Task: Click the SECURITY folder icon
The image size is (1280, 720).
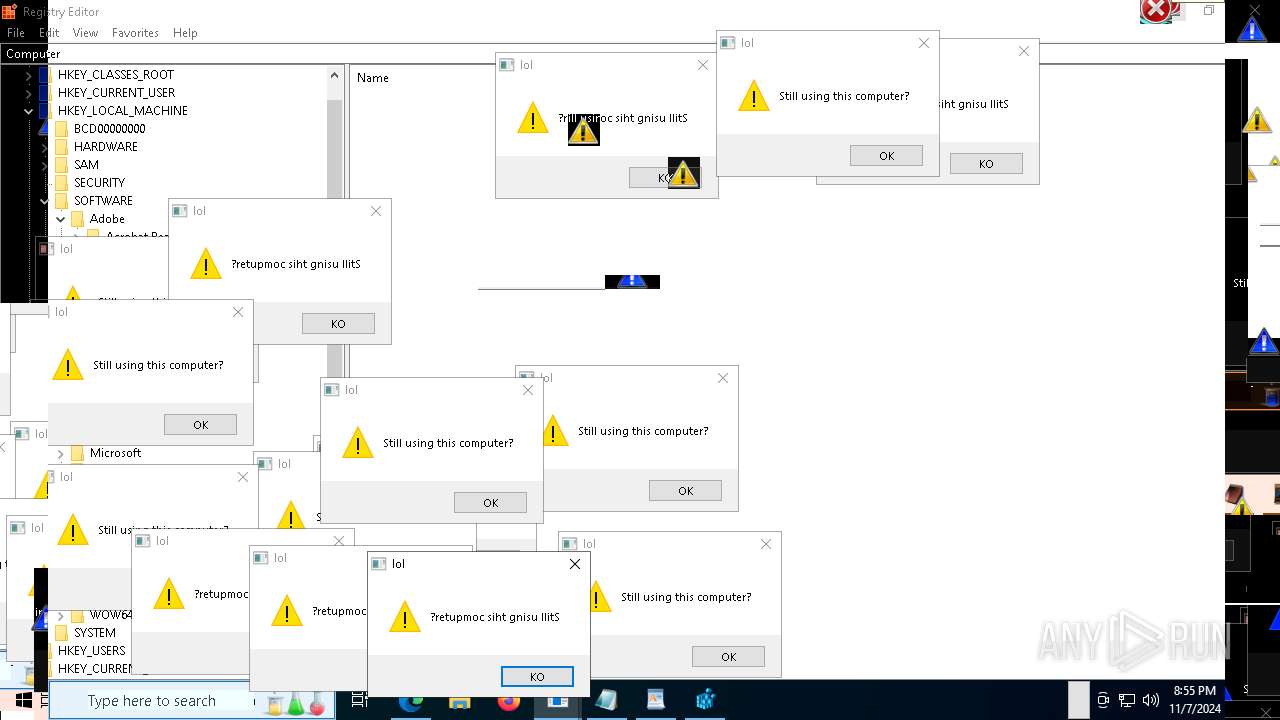Action: tap(61, 183)
